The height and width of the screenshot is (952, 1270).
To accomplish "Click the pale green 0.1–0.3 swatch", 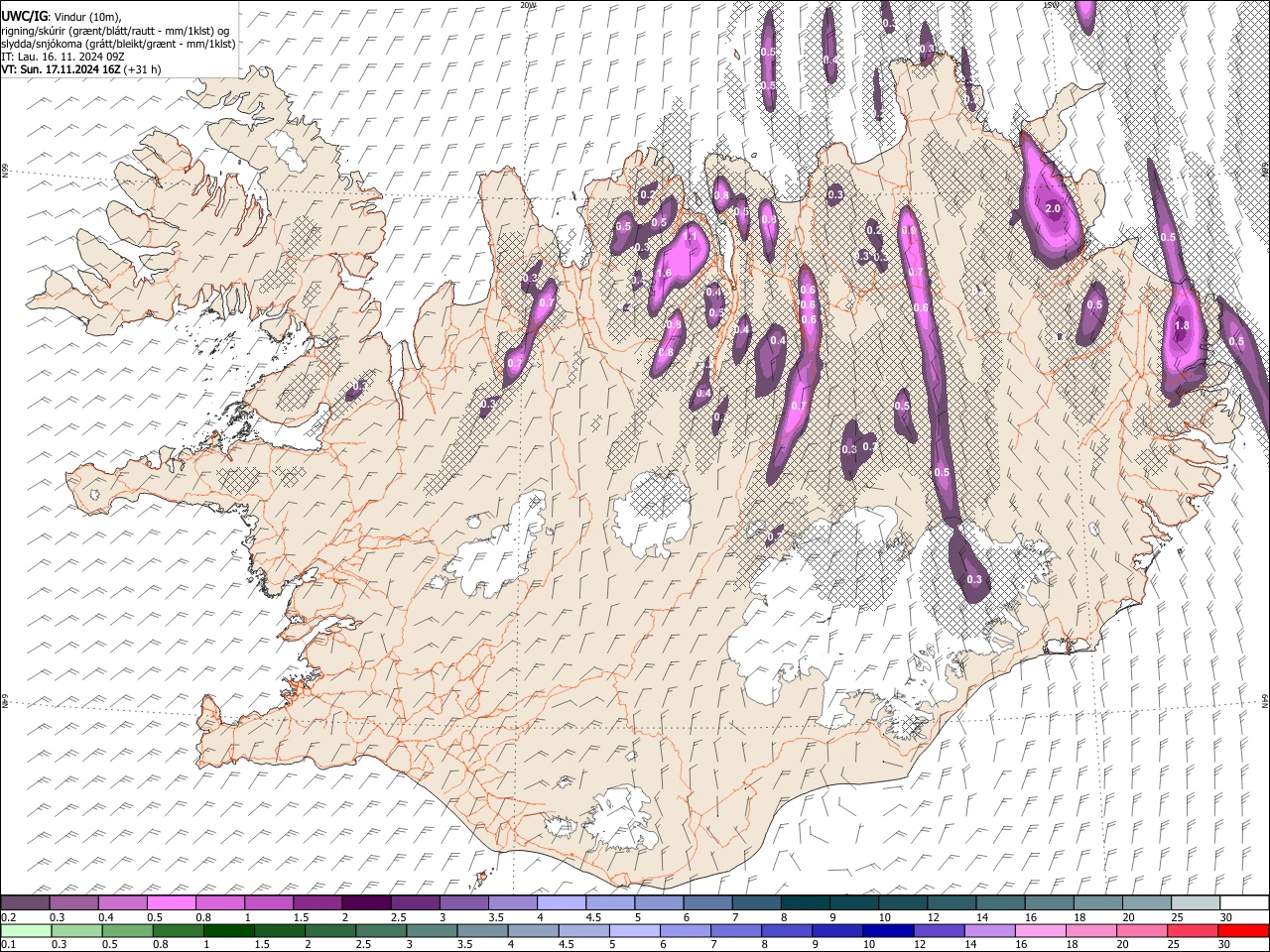I will 26,930.
